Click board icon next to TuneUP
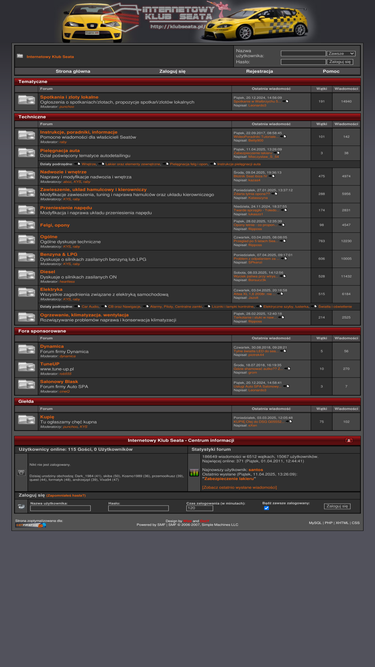 click(x=26, y=367)
